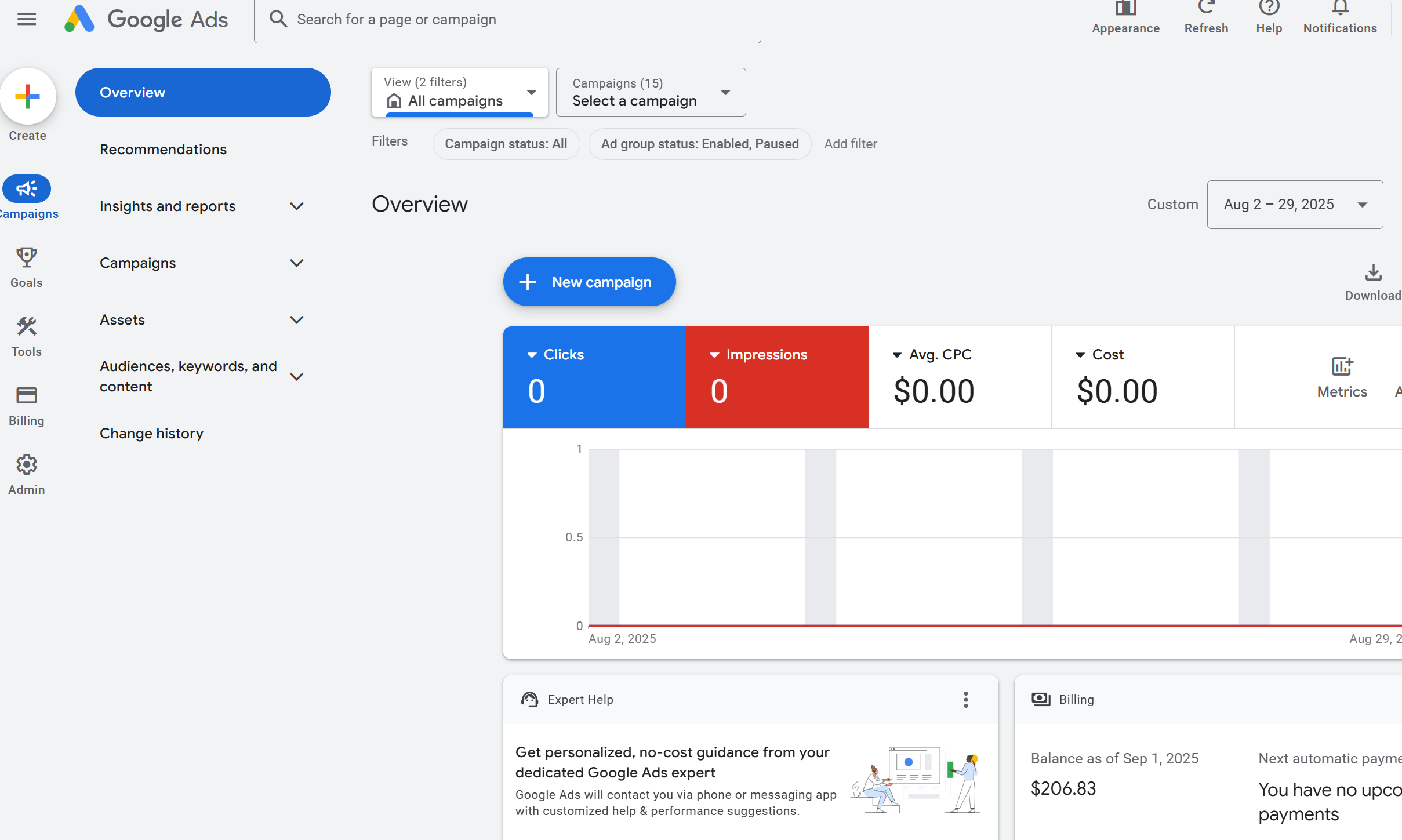
Task: Open the Admin gear icon
Action: coord(27,464)
